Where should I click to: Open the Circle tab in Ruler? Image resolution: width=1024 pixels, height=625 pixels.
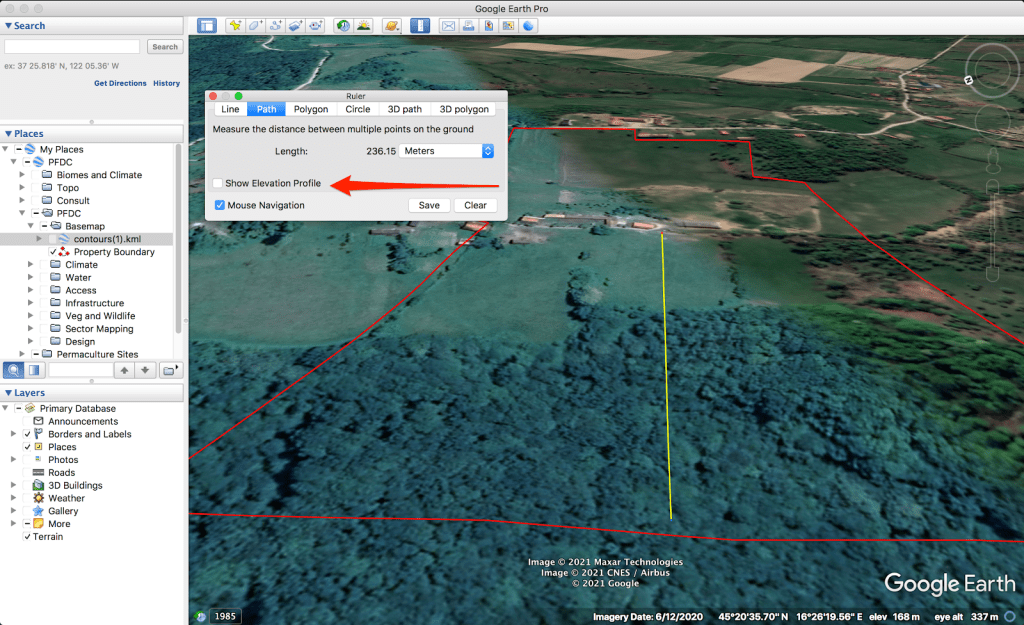(358, 109)
